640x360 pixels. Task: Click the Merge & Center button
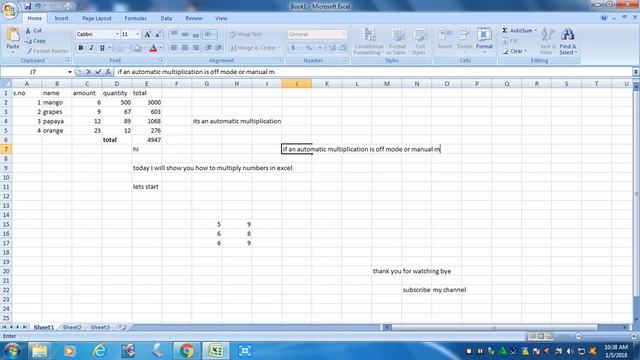(x=253, y=48)
